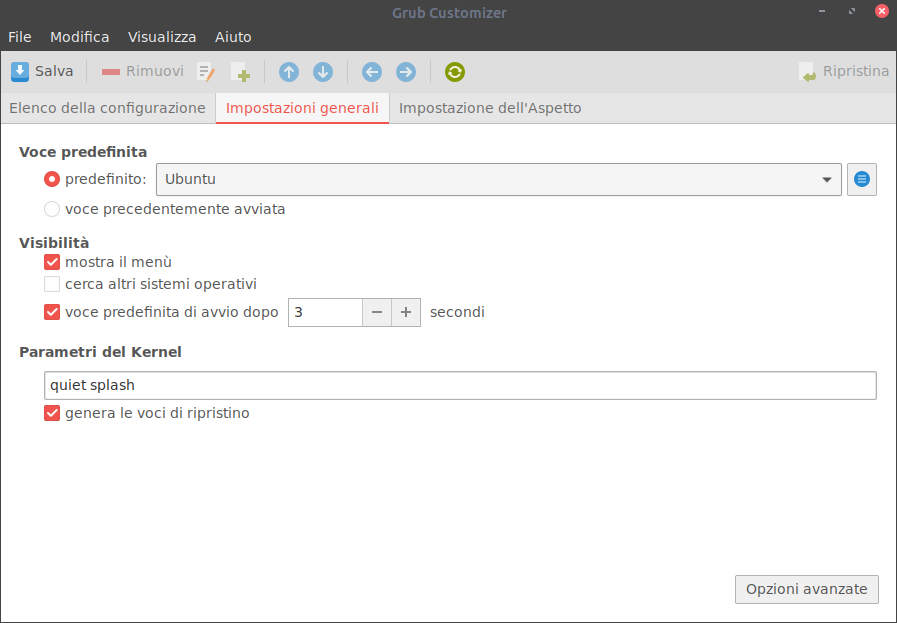Click the Ripristina revert button
This screenshot has height=623, width=897.
click(844, 72)
